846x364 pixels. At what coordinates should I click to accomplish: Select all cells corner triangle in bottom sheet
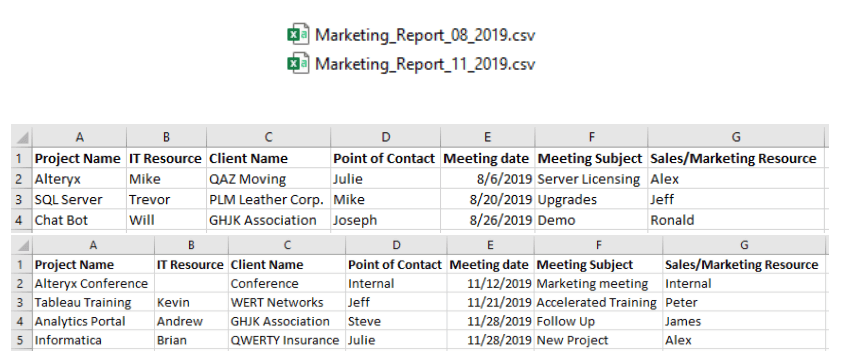(x=22, y=245)
